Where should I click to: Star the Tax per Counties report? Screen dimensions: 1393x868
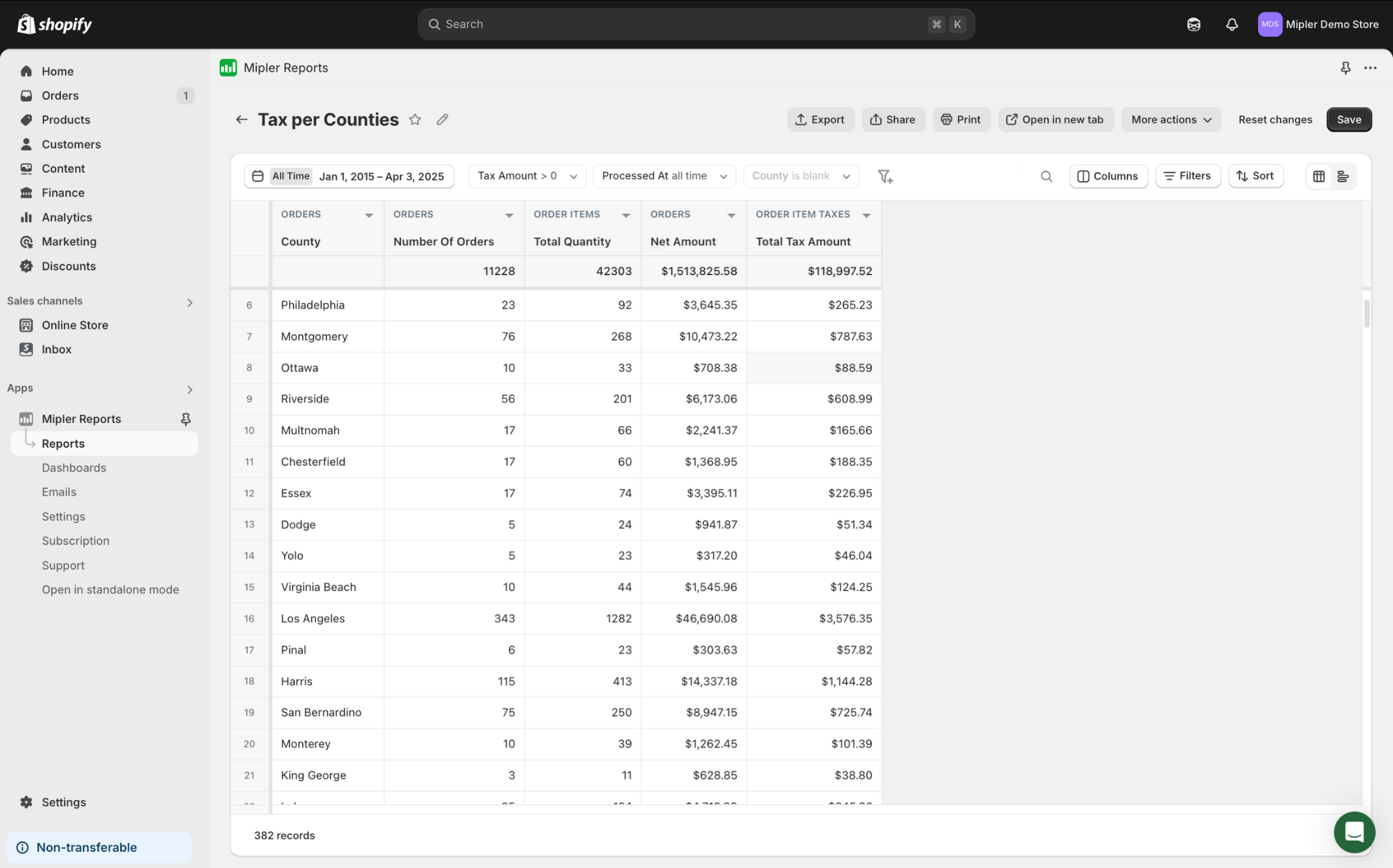[415, 119]
